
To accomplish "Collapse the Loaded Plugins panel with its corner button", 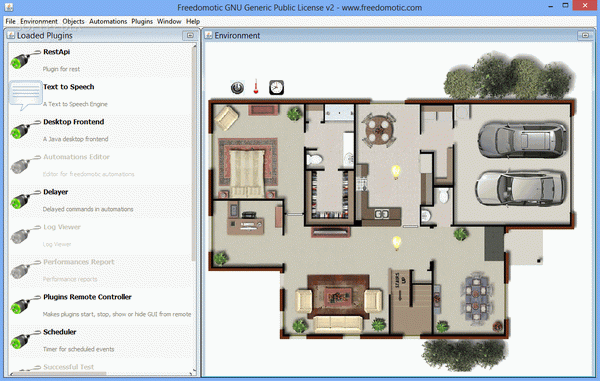I will 190,36.
